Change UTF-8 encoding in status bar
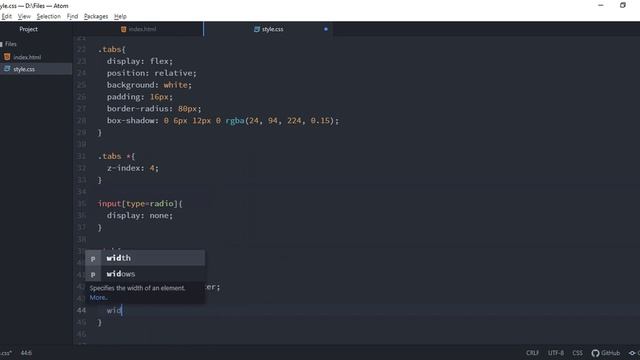The height and width of the screenshot is (360, 640). [556, 353]
